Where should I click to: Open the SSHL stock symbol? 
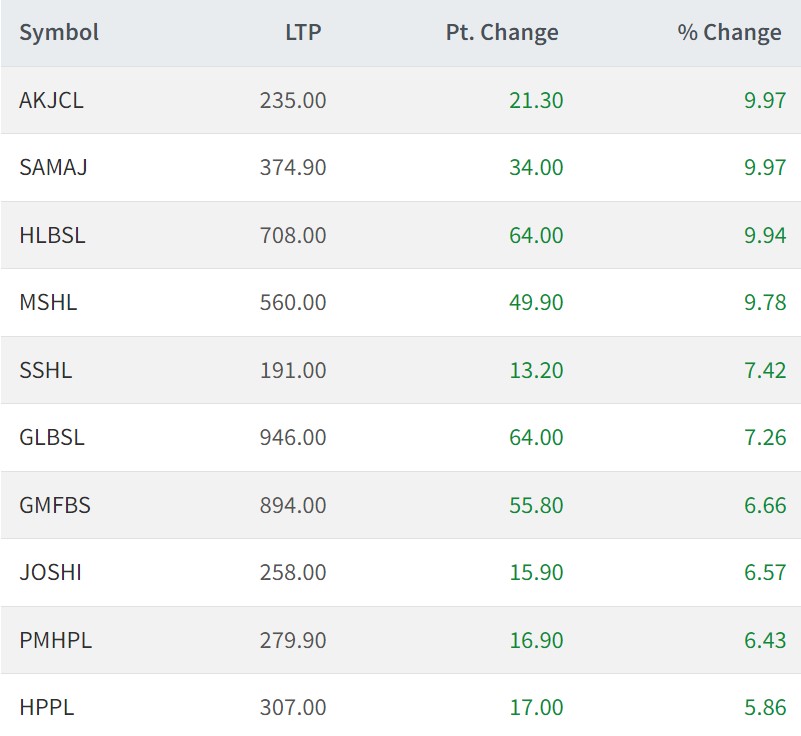pos(46,370)
